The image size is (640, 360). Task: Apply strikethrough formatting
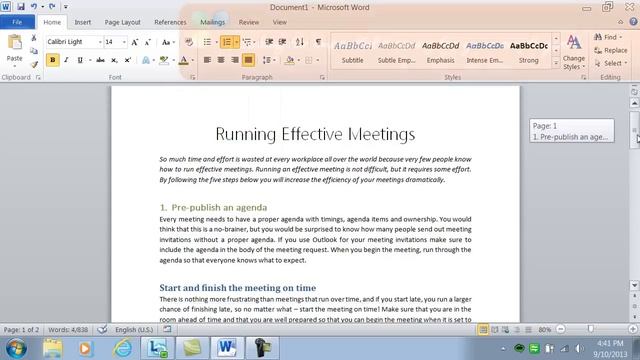[x=100, y=60]
